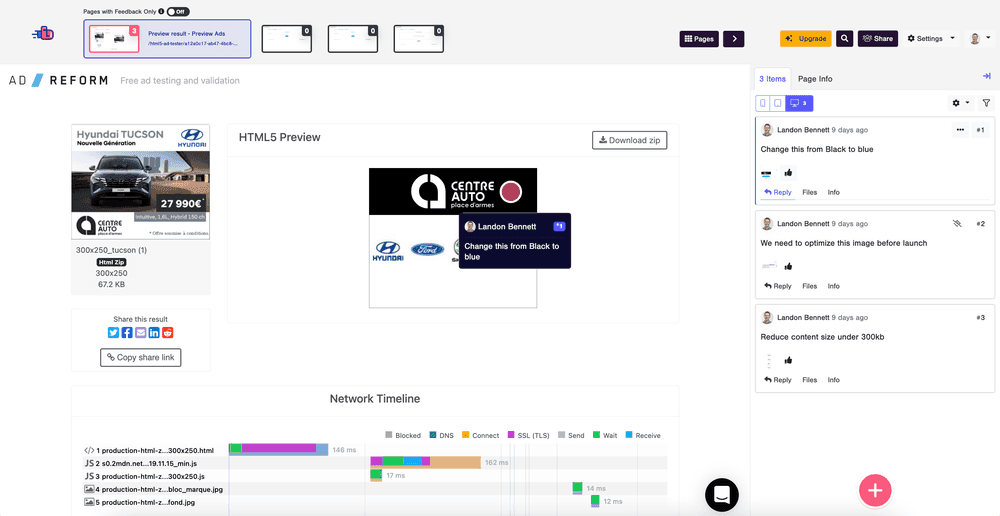Click the filter funnel icon
Viewport: 1000px width, 516px height.
tap(987, 103)
